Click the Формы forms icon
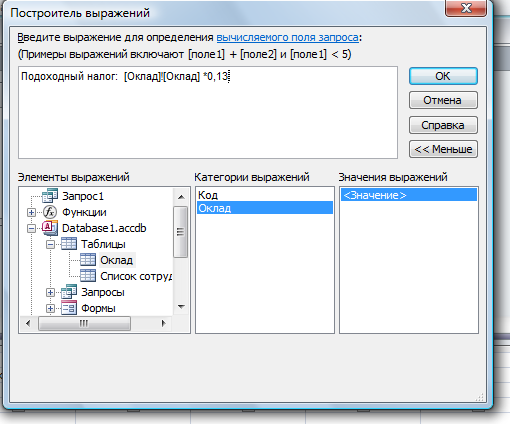Viewport: 510px width, 424px height. 69,308
